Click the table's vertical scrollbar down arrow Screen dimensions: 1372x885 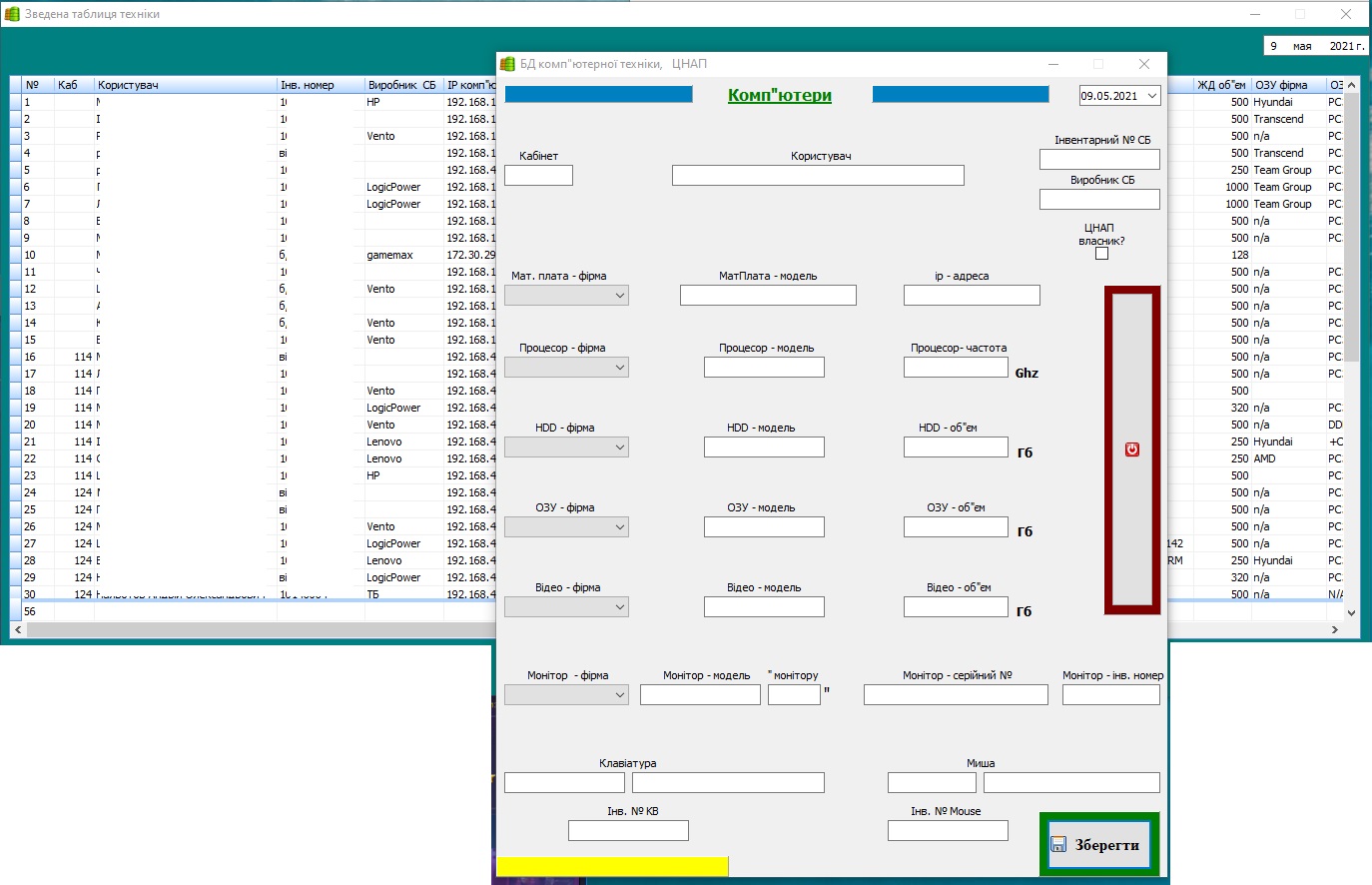click(1352, 612)
